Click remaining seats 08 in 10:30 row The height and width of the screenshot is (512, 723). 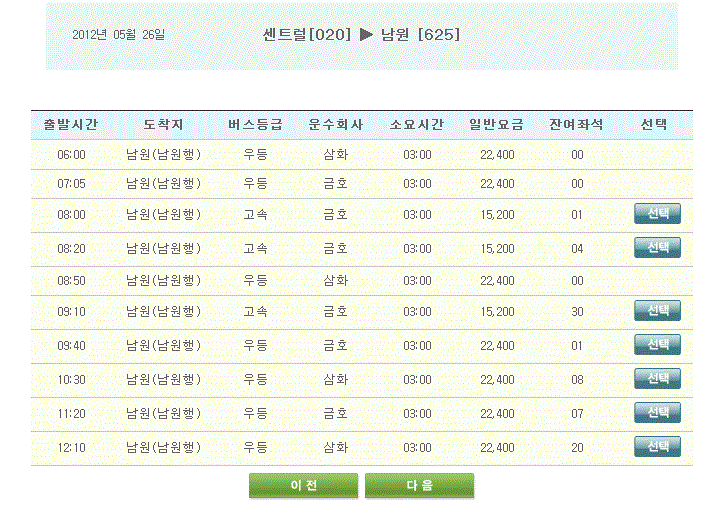coord(577,380)
